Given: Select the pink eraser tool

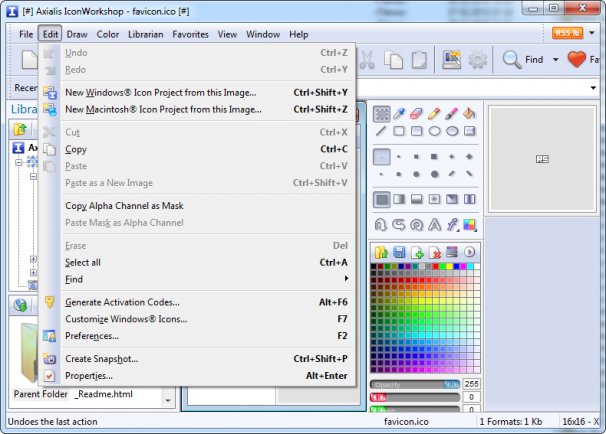Looking at the screenshot, I should coord(416,114).
